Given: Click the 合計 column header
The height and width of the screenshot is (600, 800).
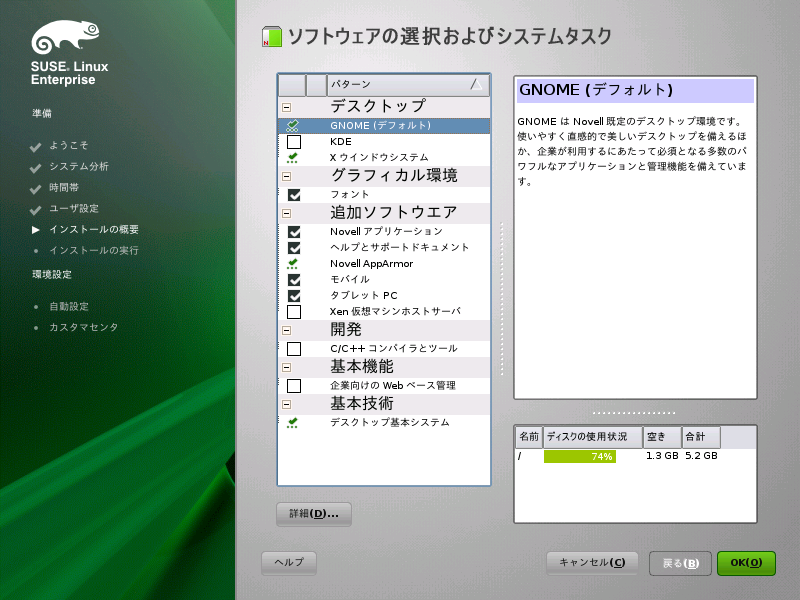Looking at the screenshot, I should [701, 437].
